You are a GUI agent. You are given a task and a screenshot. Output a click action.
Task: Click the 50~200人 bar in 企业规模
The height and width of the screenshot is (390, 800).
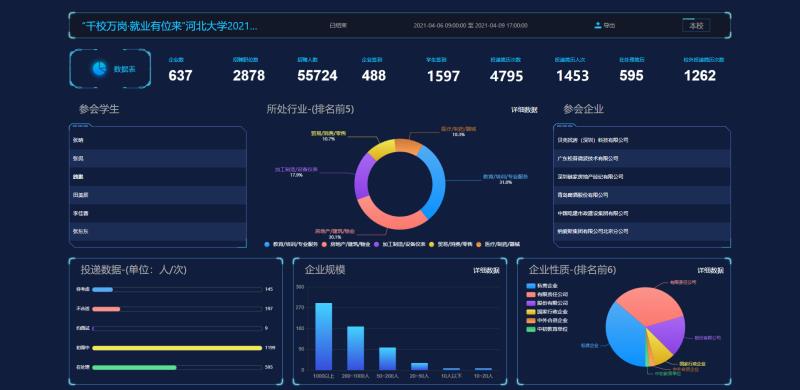point(387,358)
